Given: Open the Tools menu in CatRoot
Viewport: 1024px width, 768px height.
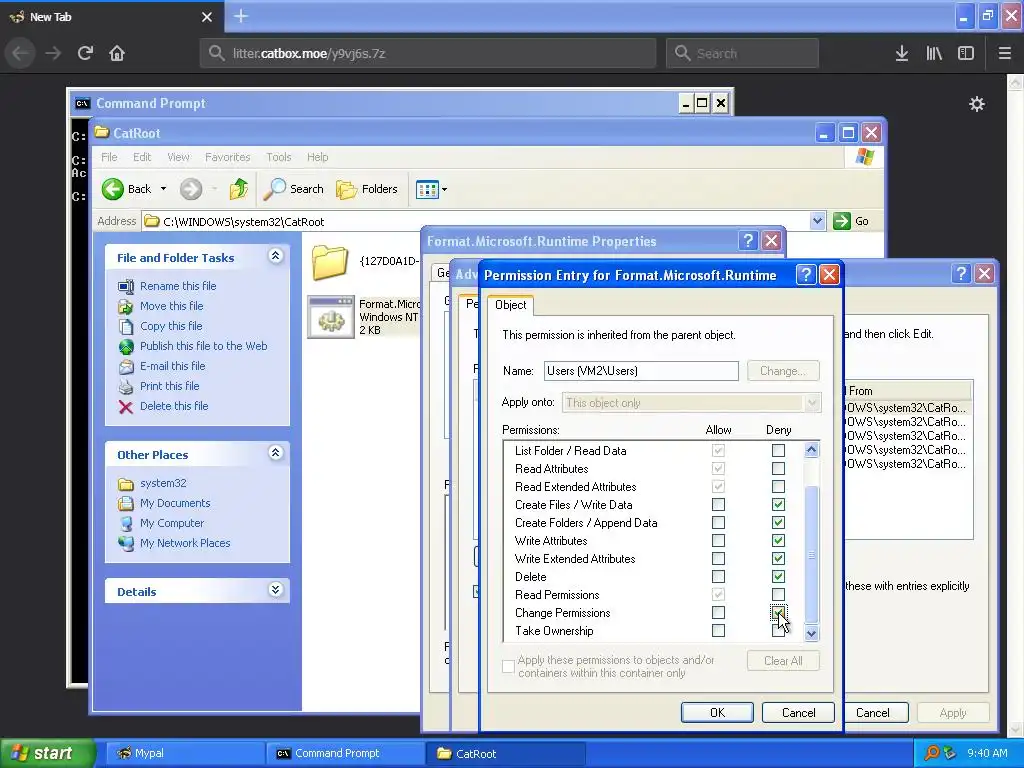Looking at the screenshot, I should click(278, 157).
